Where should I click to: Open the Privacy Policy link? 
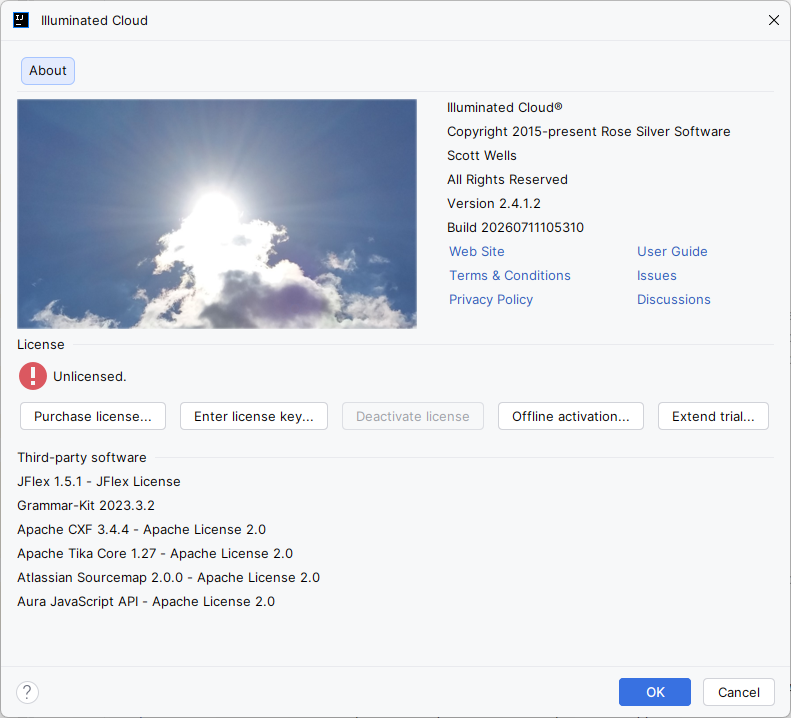pyautogui.click(x=491, y=300)
